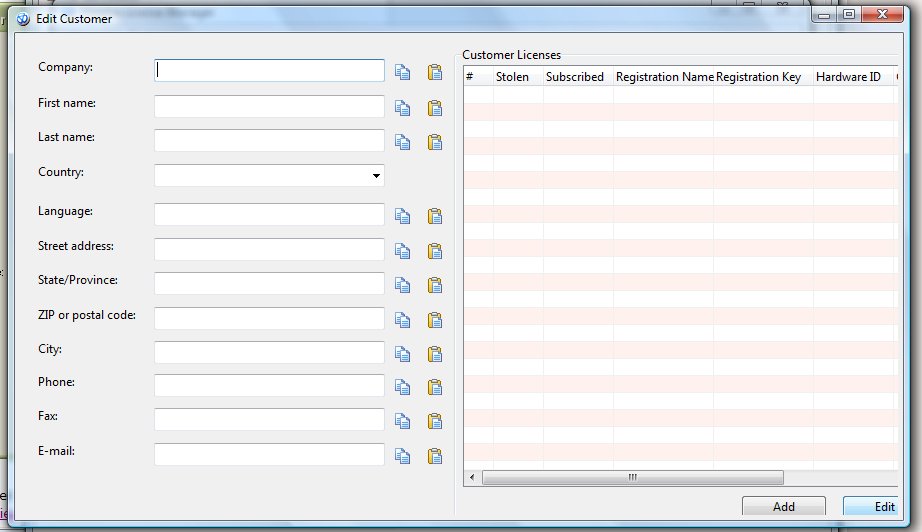Click the horizontal scrollbar thumb in licenses
Screen dimensions: 922x532
coord(633,477)
